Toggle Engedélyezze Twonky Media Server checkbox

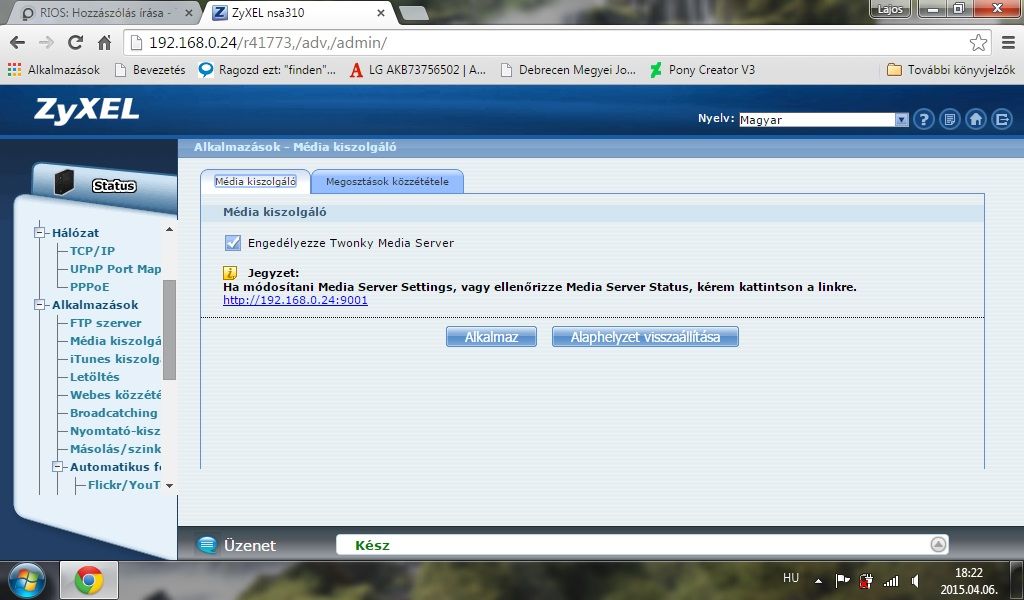(232, 243)
